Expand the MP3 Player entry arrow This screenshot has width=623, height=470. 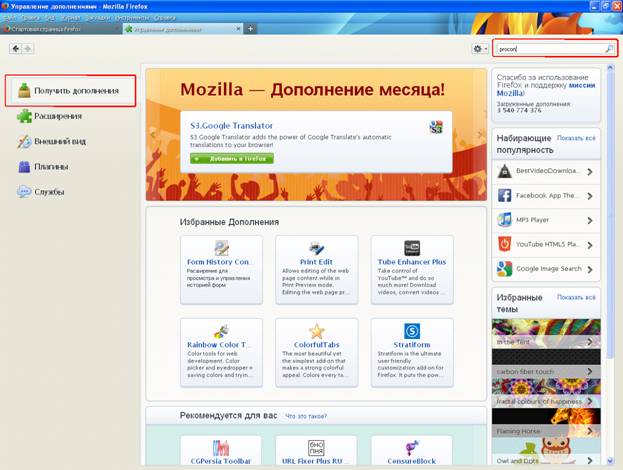[x=590, y=220]
